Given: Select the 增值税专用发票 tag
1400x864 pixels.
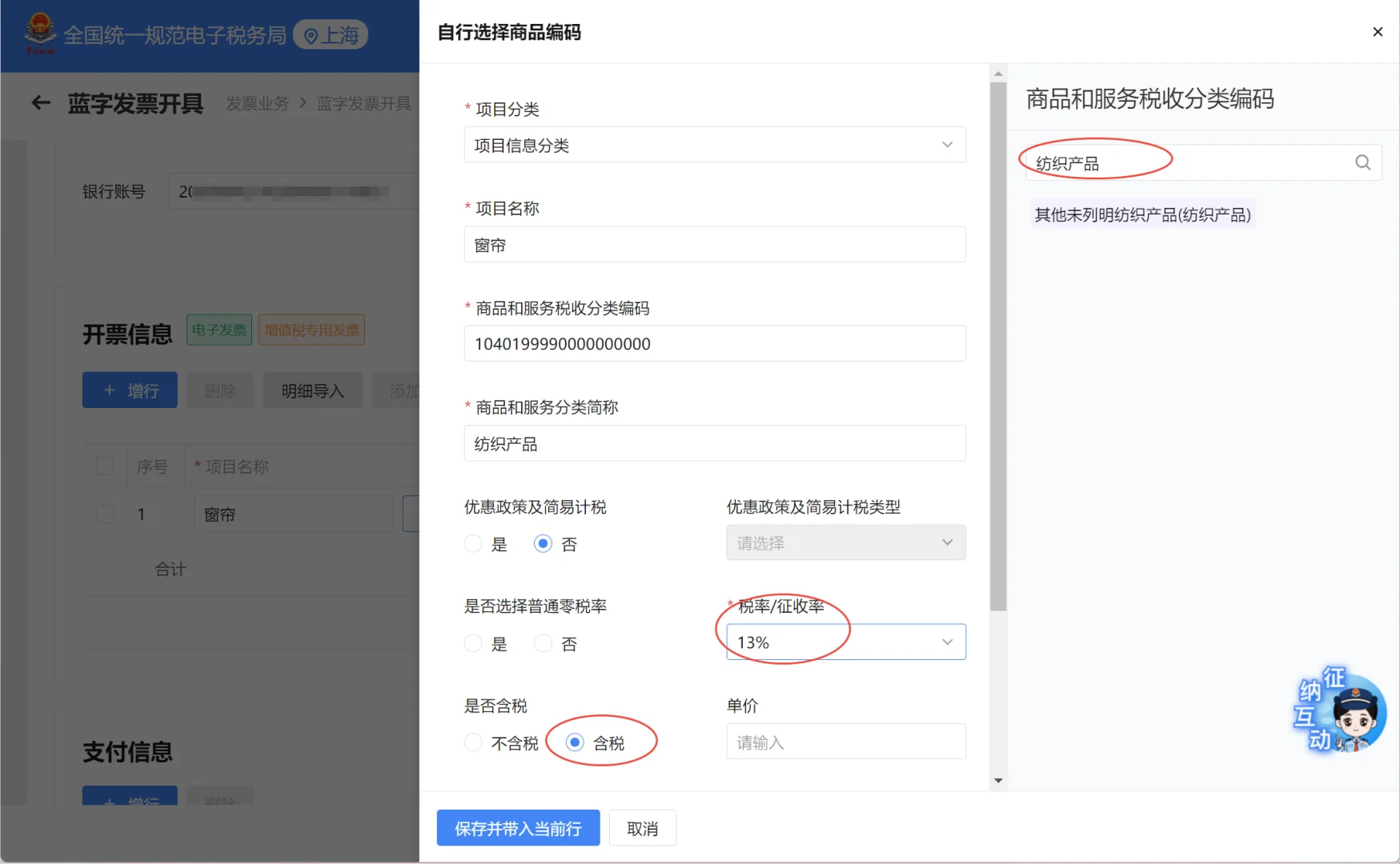Looking at the screenshot, I should (311, 329).
